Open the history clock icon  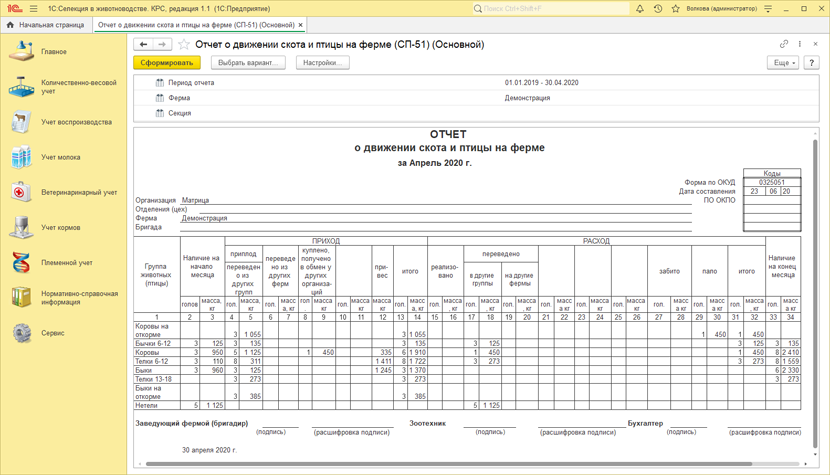(x=658, y=9)
